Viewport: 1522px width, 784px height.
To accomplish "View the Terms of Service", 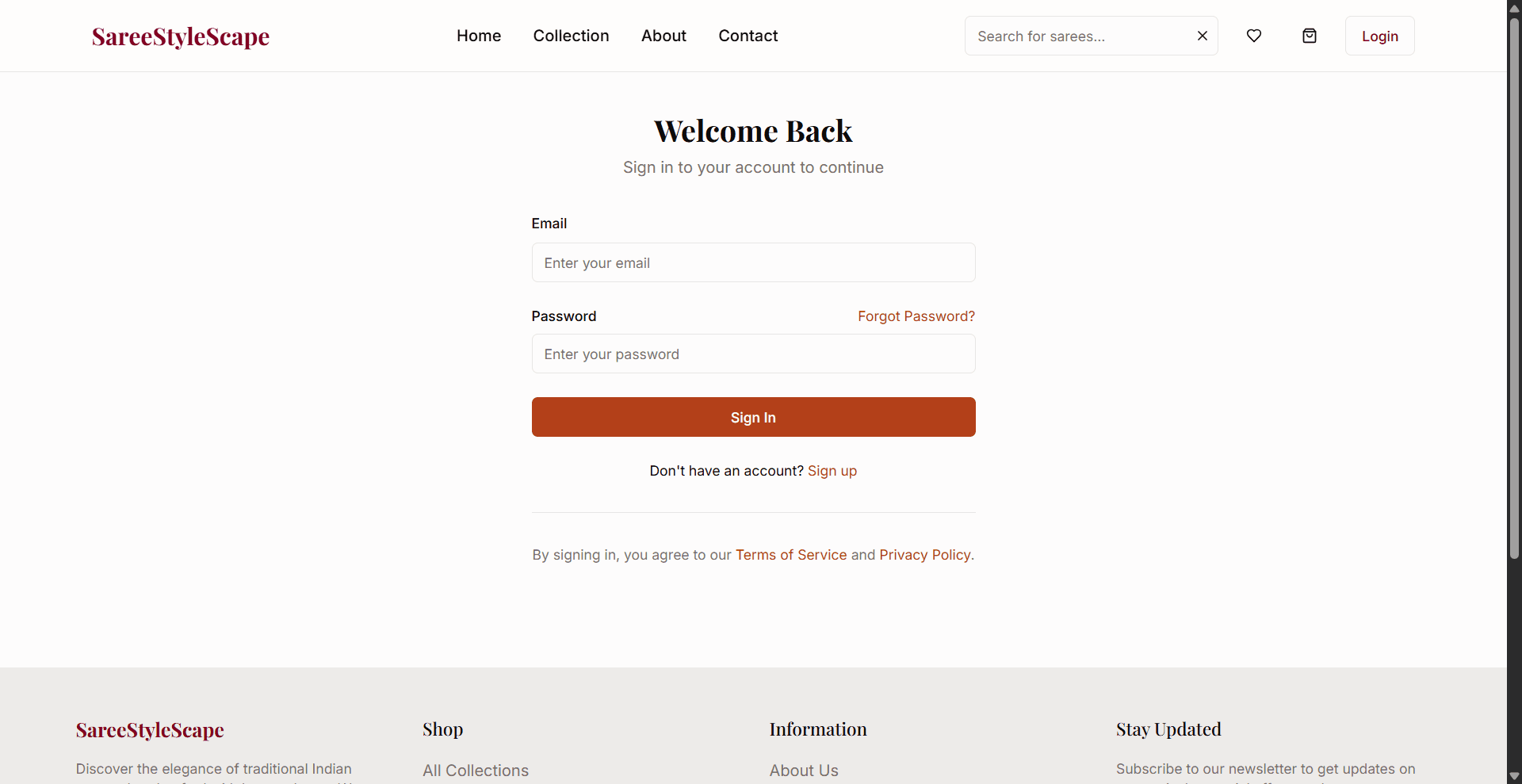I will (790, 554).
